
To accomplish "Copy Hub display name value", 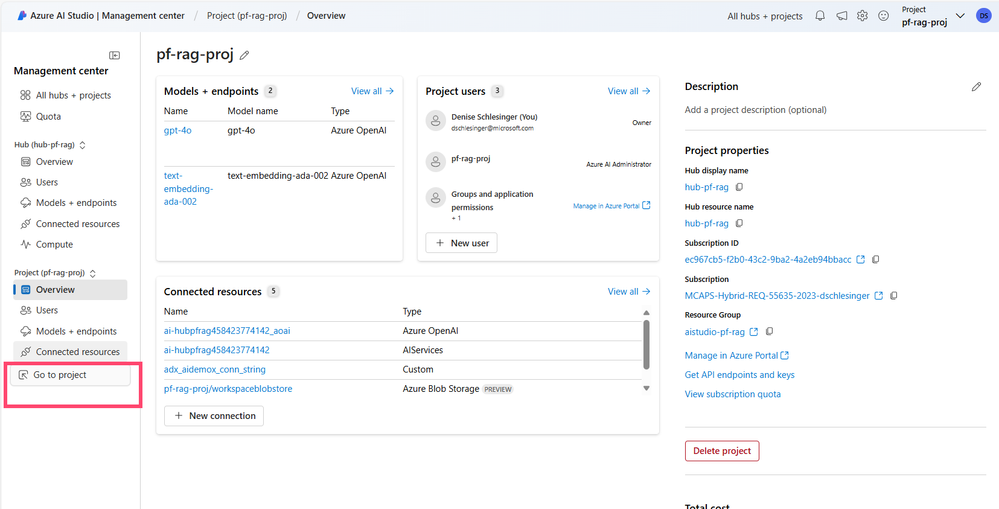I will pyautogui.click(x=739, y=187).
